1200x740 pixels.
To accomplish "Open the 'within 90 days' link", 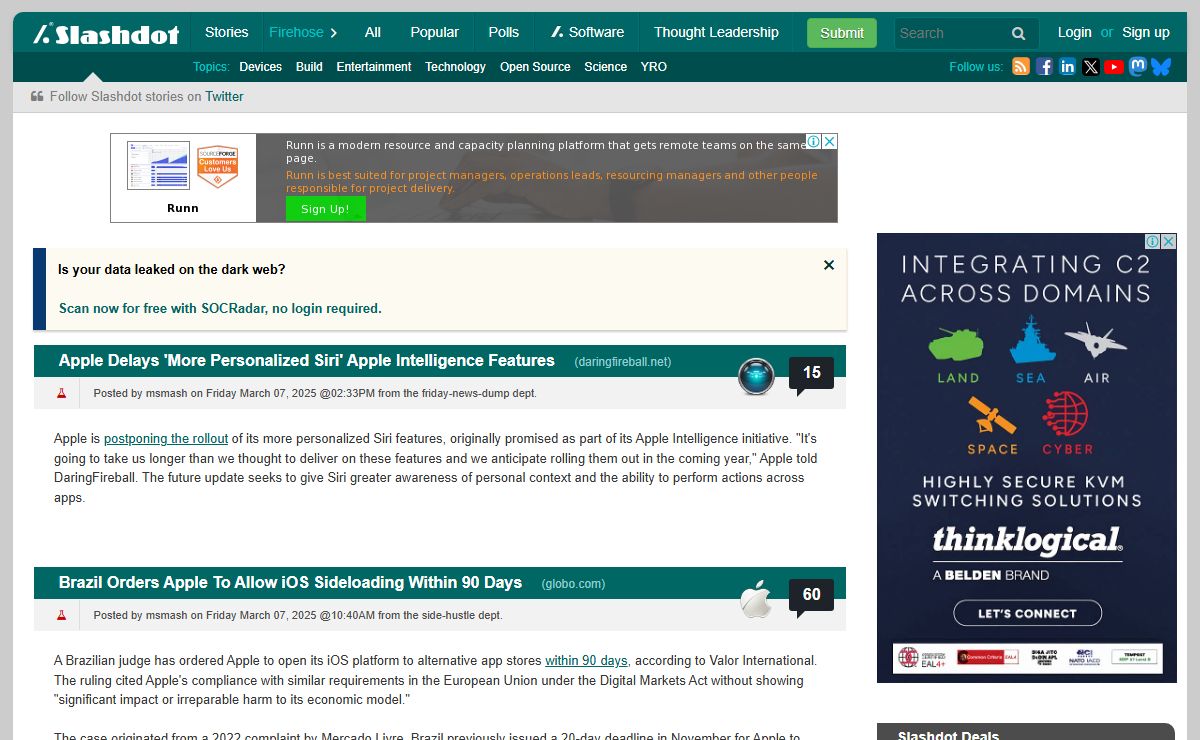I will (x=586, y=660).
